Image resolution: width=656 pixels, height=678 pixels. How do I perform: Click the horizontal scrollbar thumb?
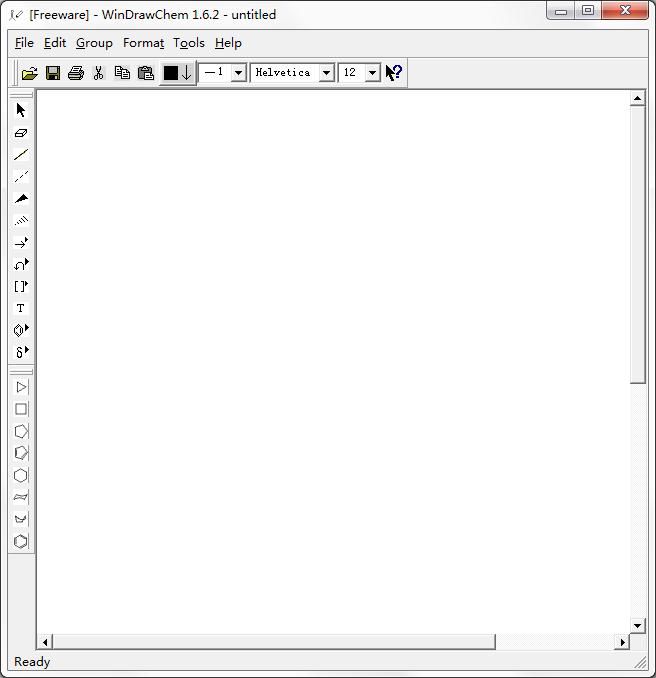click(x=274, y=642)
